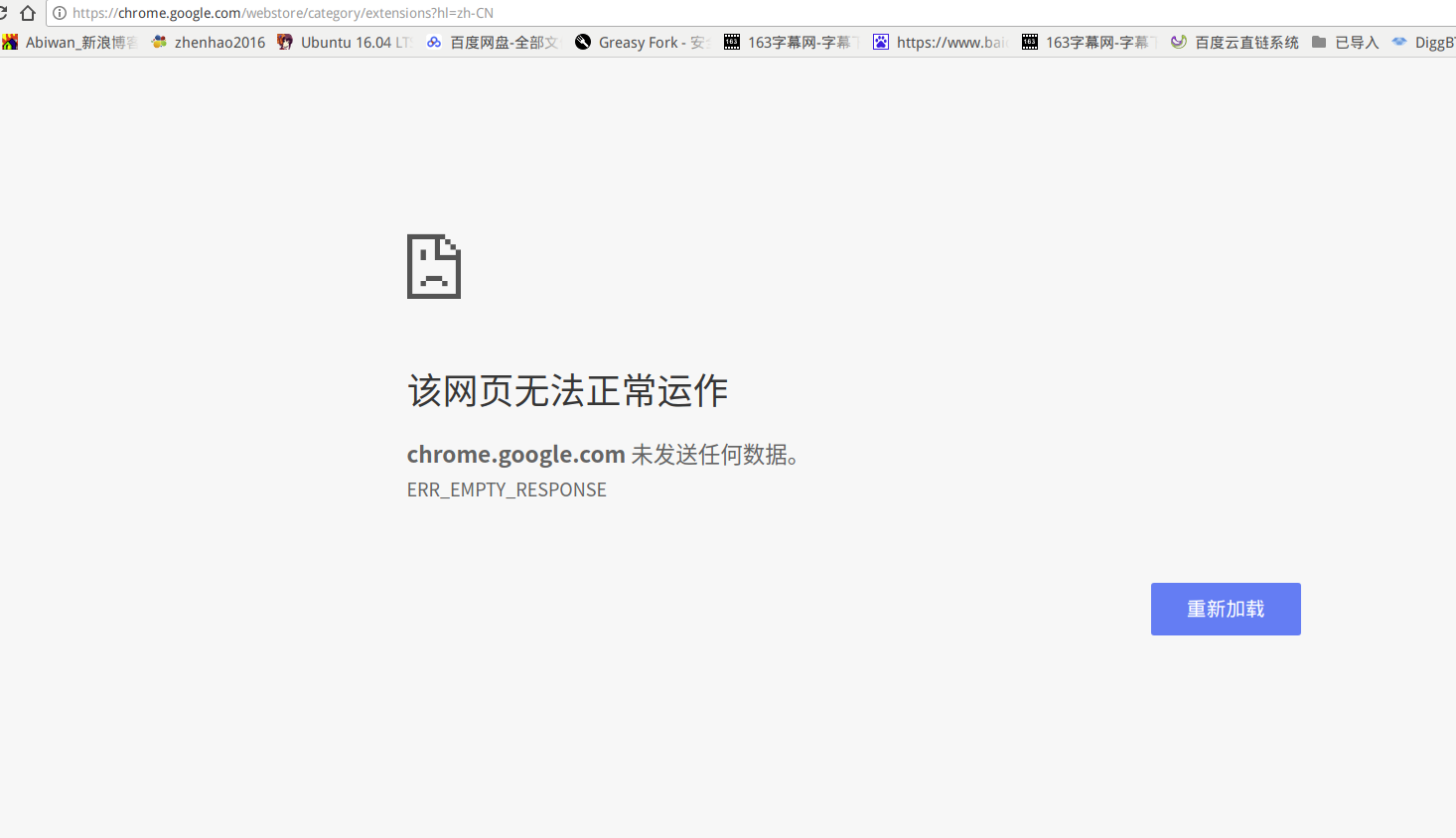The image size is (1456, 838).
Task: Click the 该网页无法正常运作 heading
Action: point(568,391)
